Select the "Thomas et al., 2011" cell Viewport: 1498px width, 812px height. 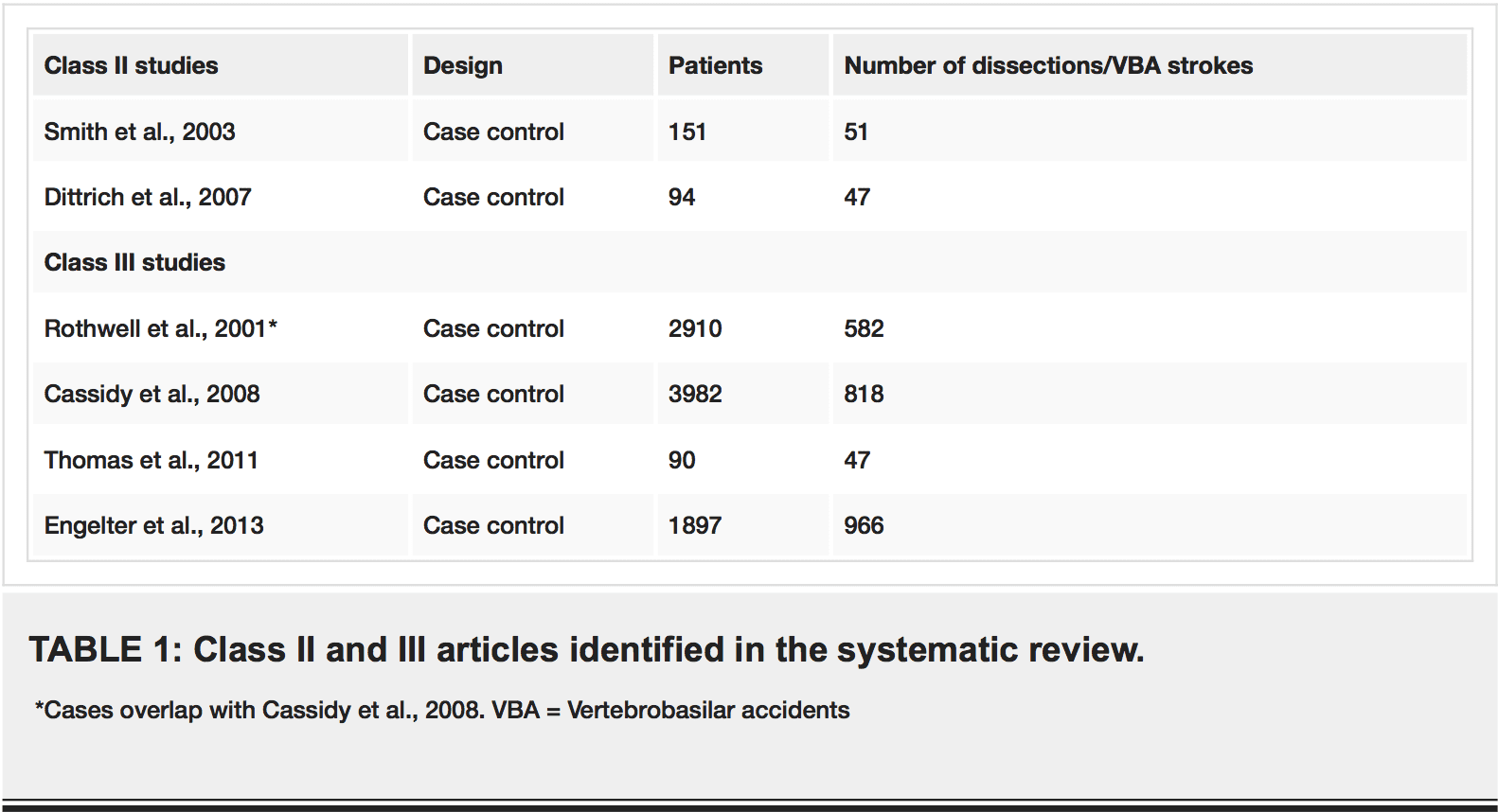[151, 460]
